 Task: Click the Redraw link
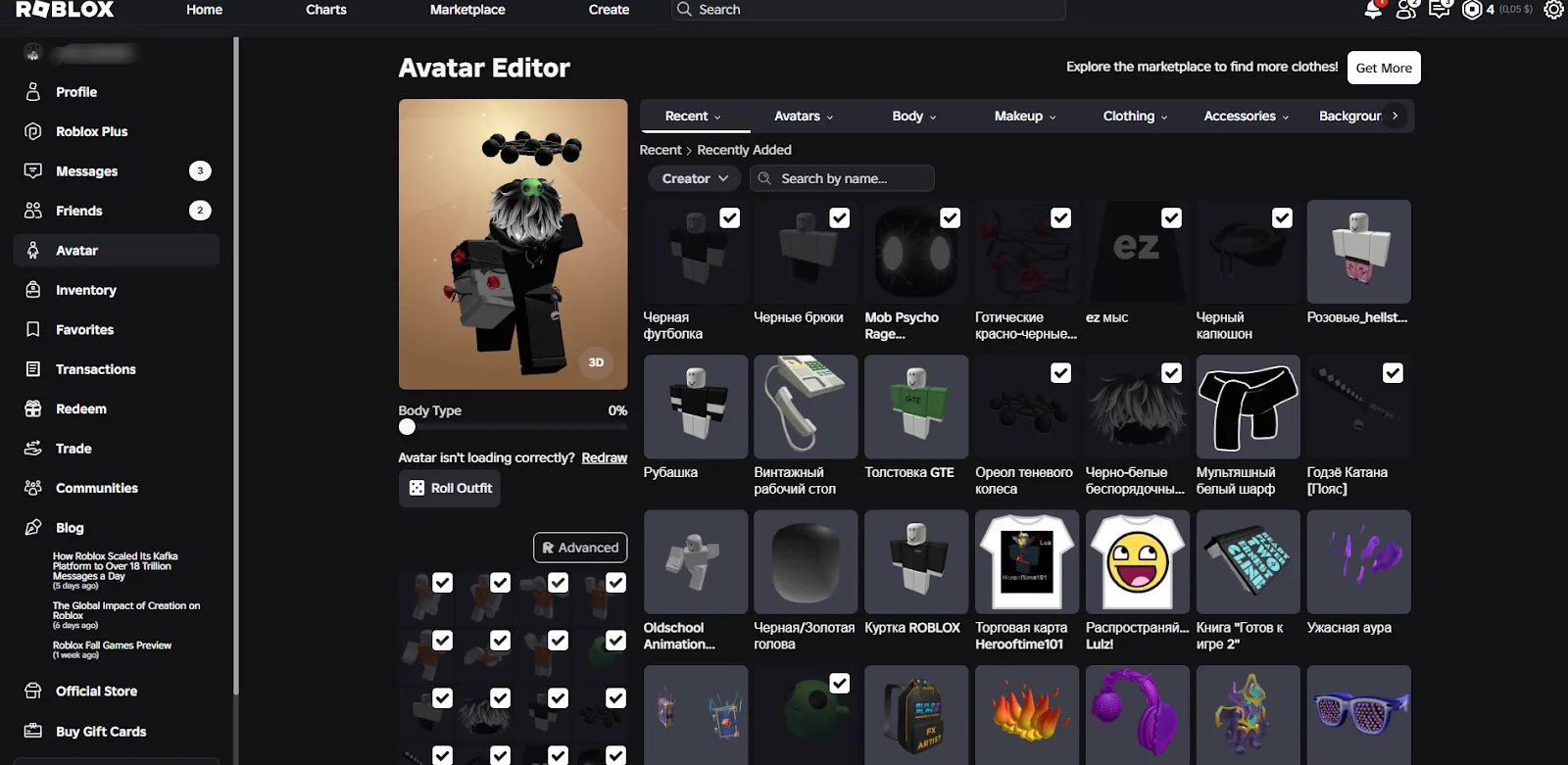point(604,457)
